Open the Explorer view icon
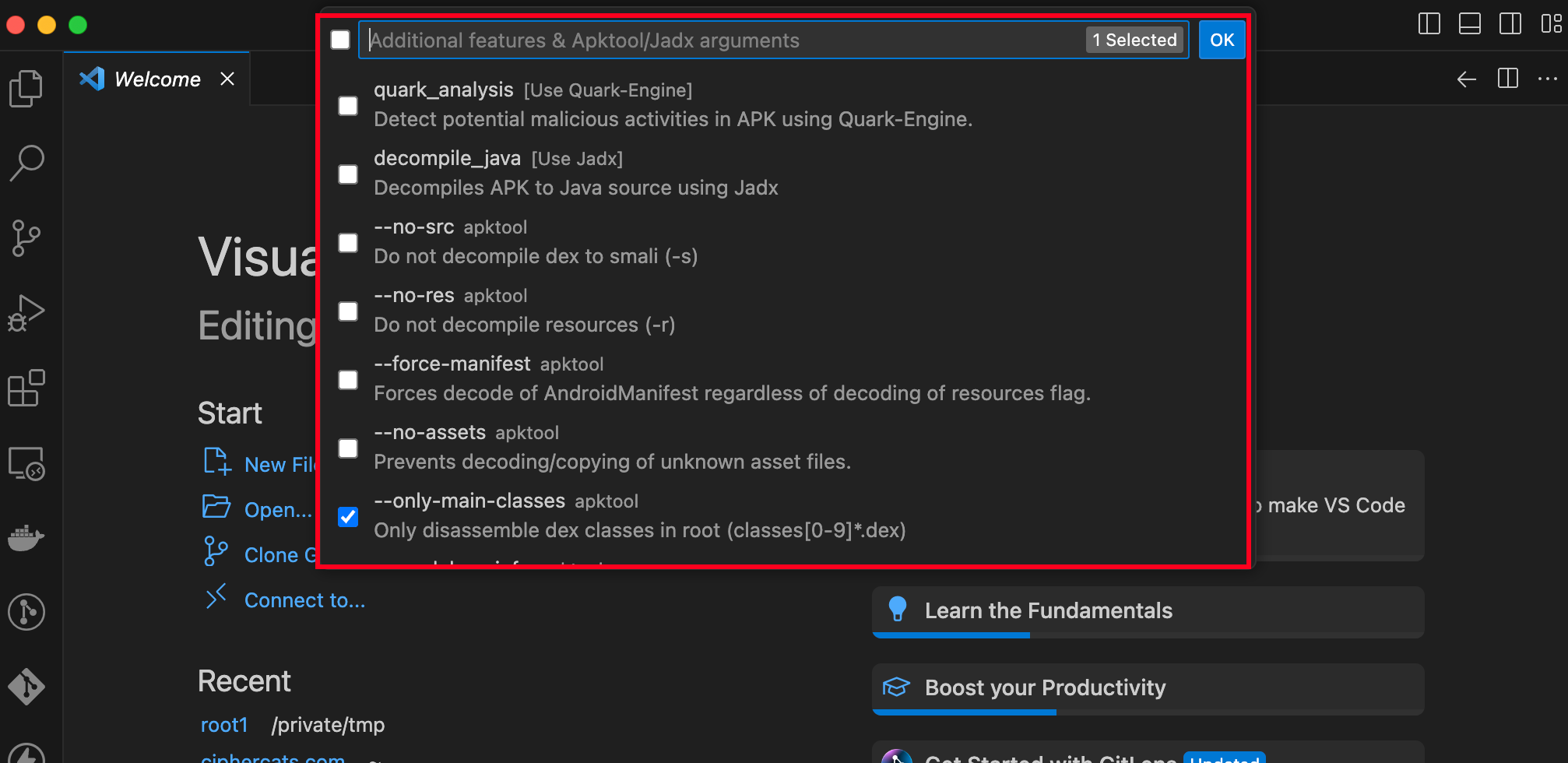Viewport: 1568px width, 763px height. pyautogui.click(x=26, y=89)
